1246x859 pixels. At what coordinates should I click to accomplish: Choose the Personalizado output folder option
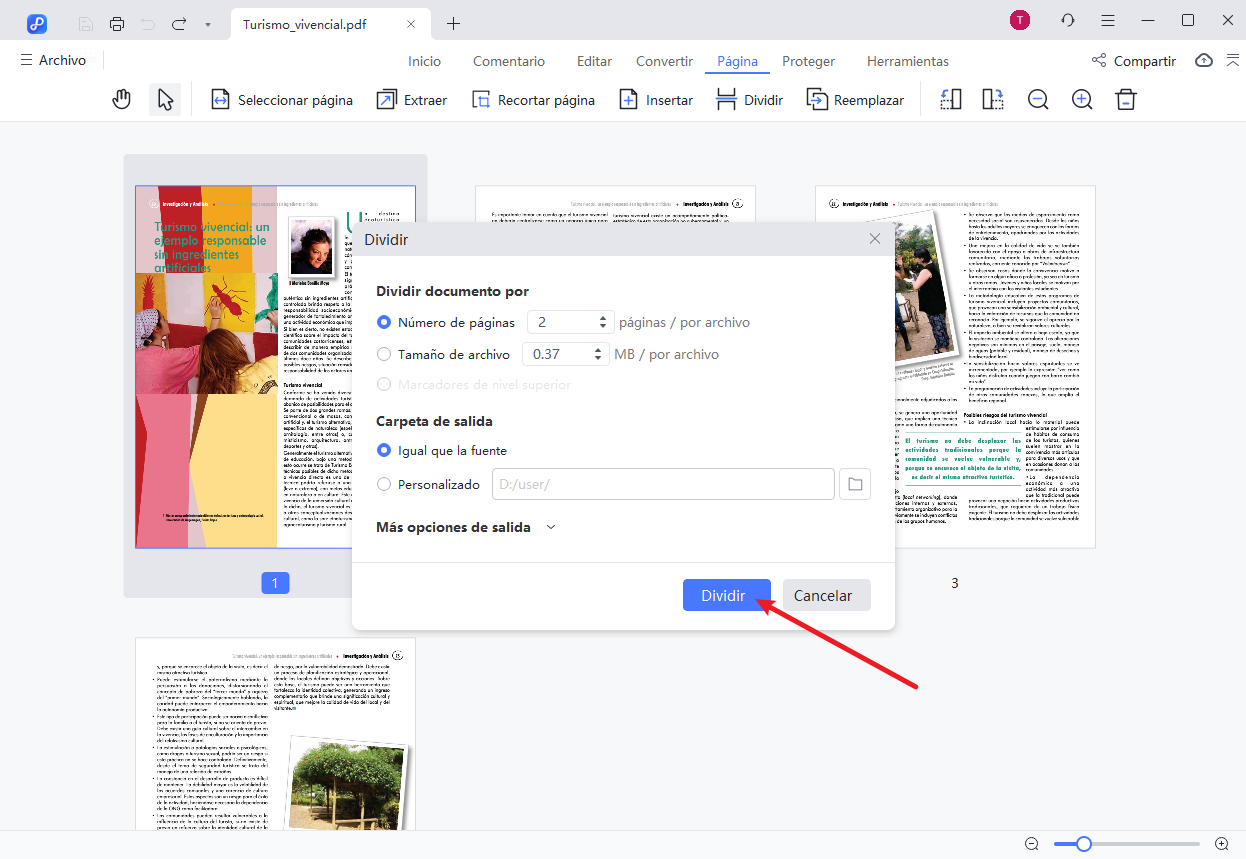point(384,484)
